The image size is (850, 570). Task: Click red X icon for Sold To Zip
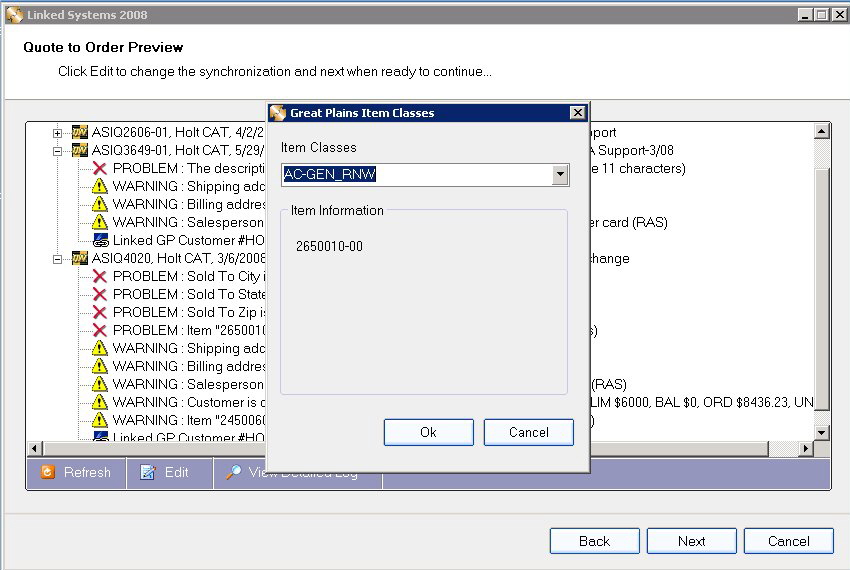[x=100, y=312]
